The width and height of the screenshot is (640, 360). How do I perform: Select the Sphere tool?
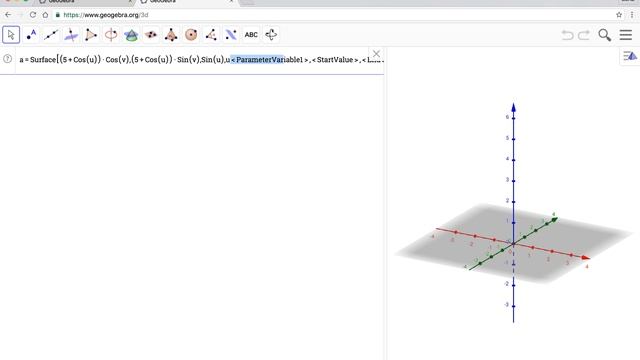(191, 35)
